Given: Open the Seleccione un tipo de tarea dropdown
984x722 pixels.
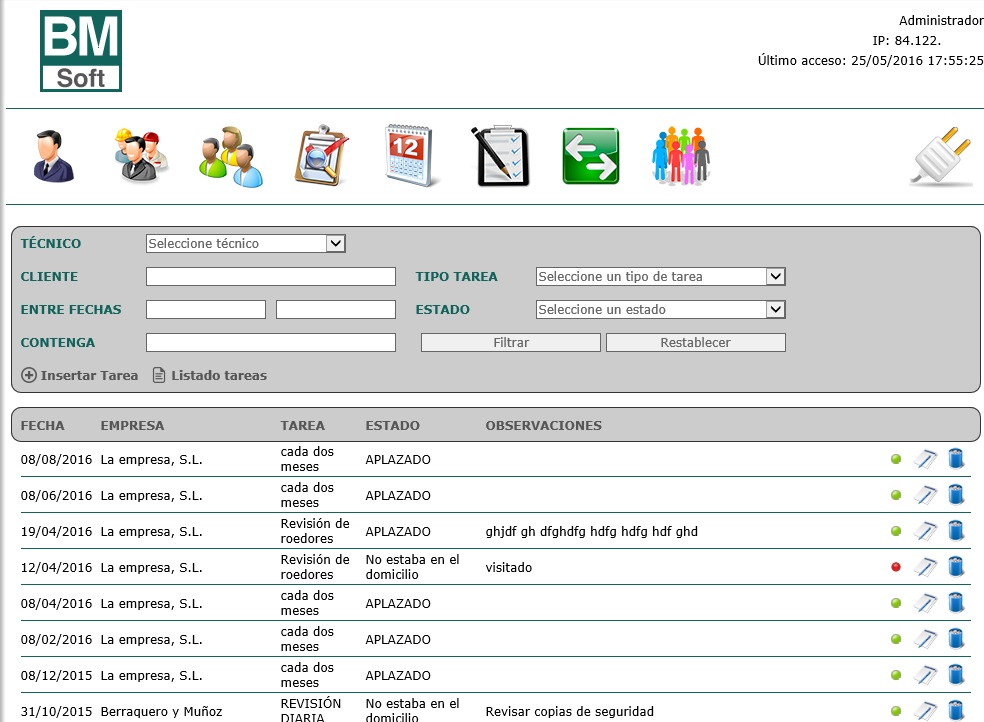Looking at the screenshot, I should click(x=660, y=277).
